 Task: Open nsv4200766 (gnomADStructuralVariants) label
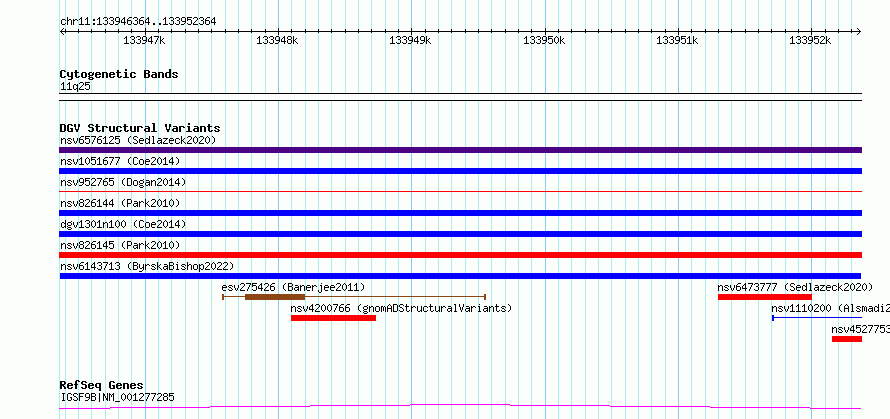(401, 308)
